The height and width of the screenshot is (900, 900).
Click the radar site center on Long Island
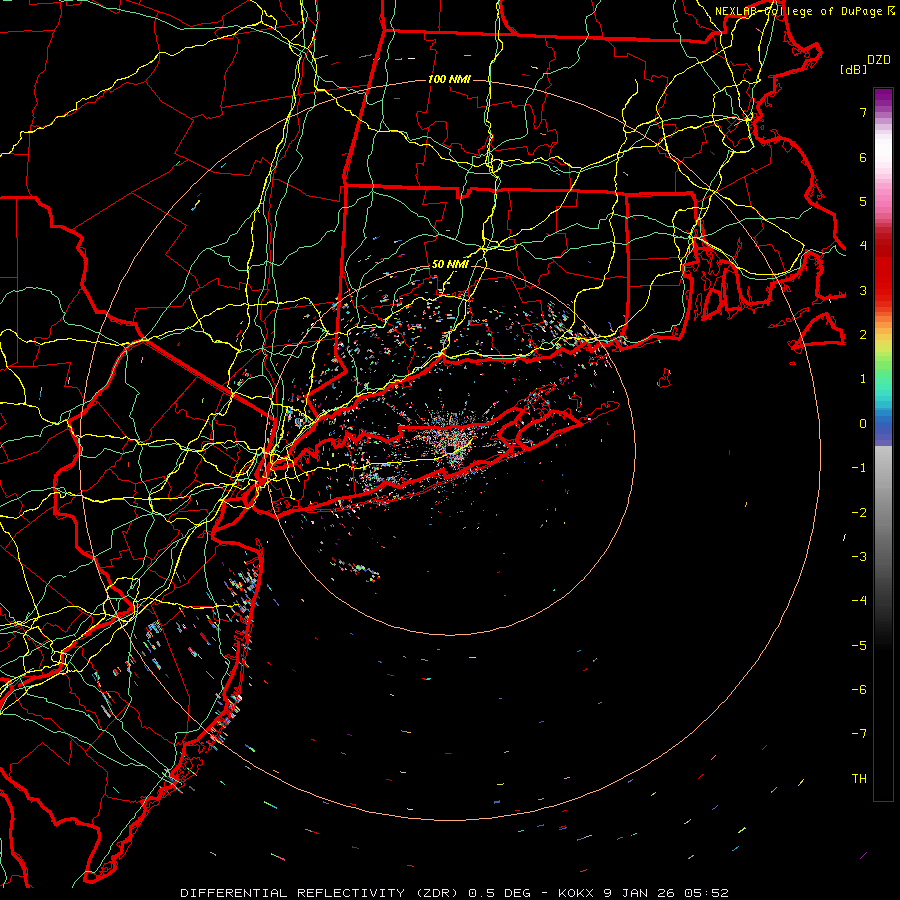(x=451, y=448)
